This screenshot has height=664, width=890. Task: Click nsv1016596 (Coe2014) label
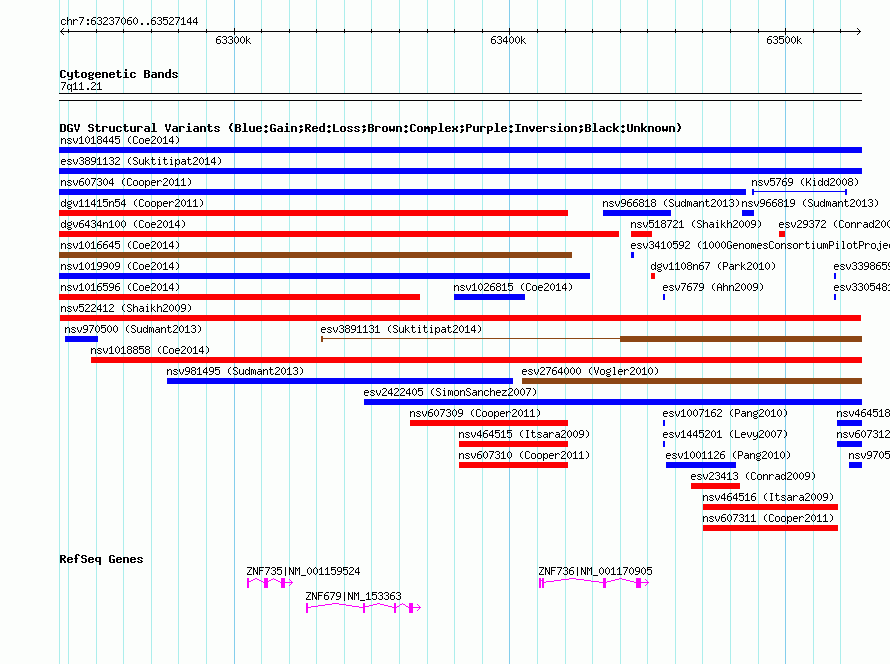[x=120, y=287]
